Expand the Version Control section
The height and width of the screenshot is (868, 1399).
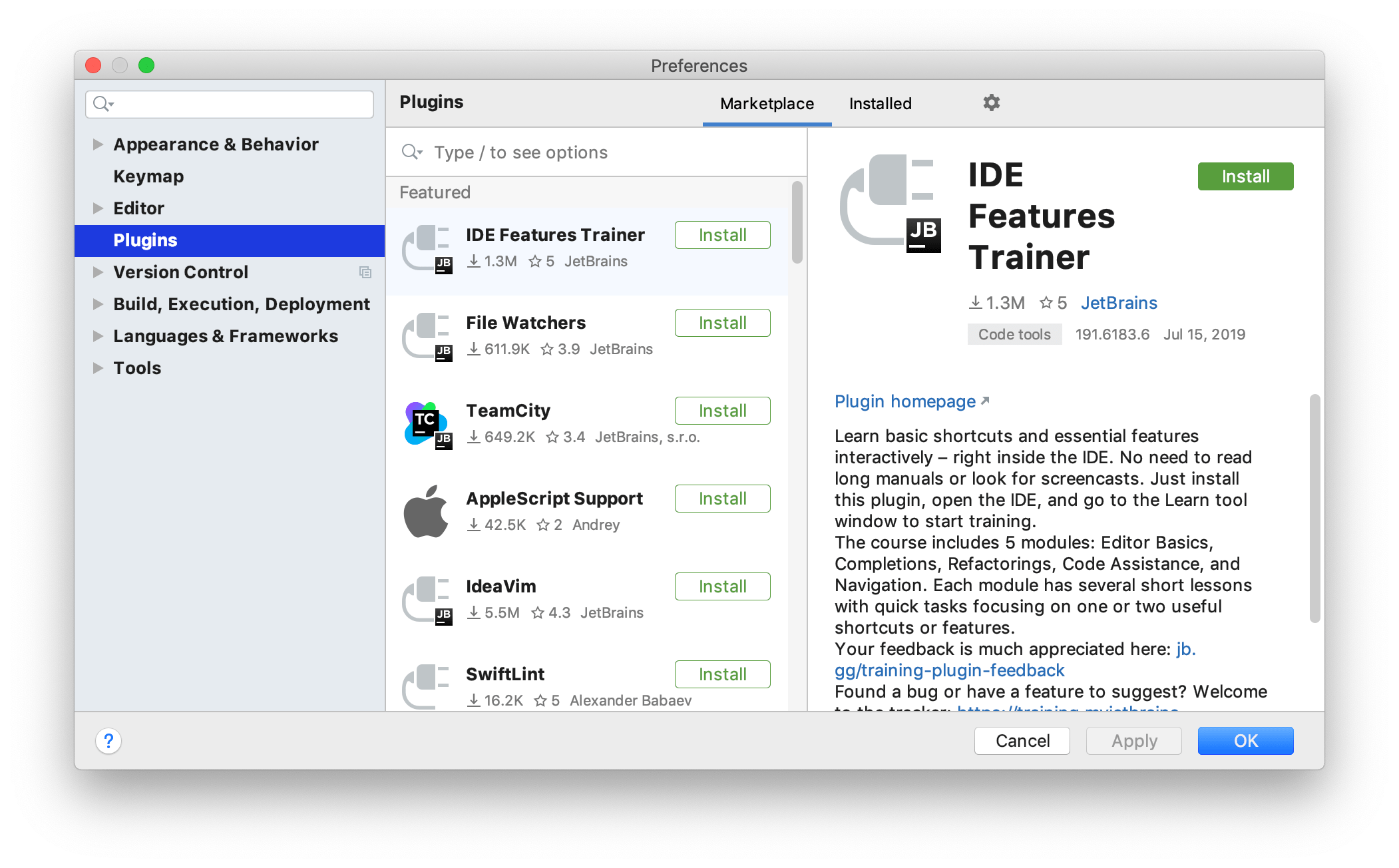(x=98, y=272)
